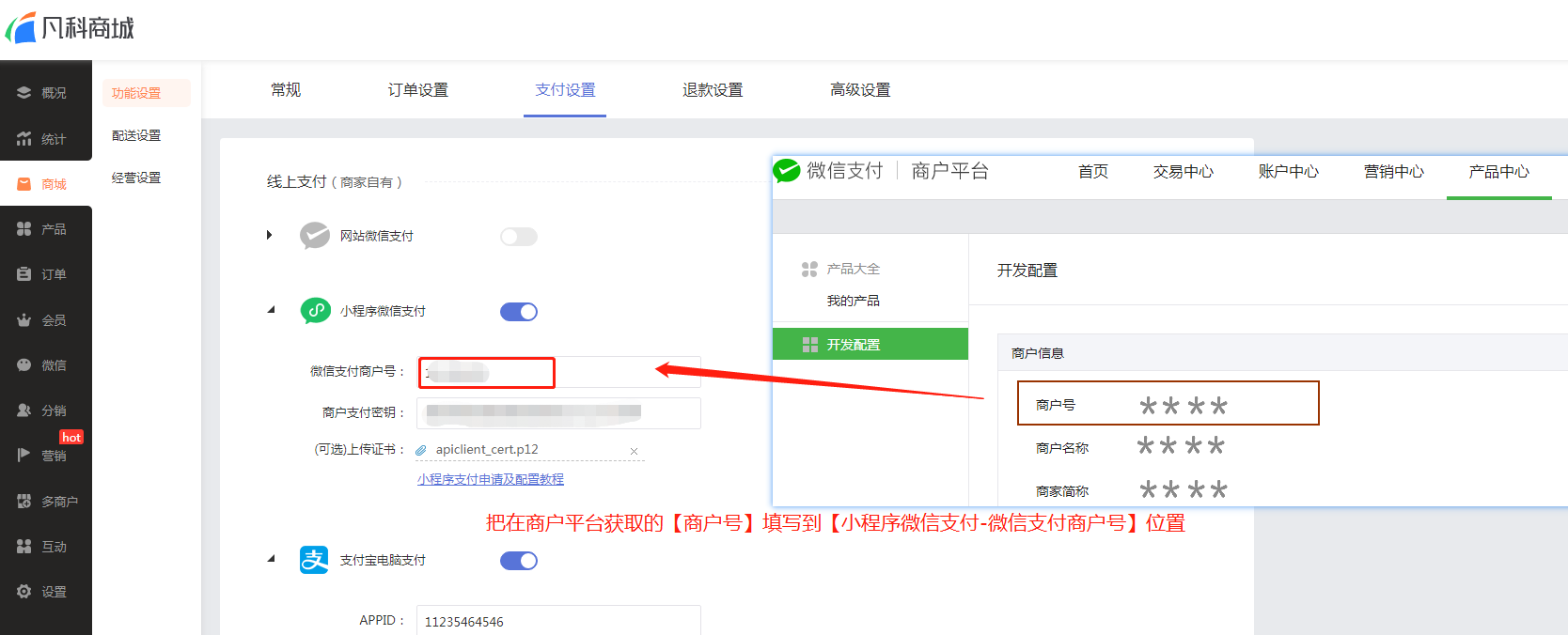The height and width of the screenshot is (635, 1568).
Task: Switch to the 订单设置 tab
Action: (x=418, y=89)
